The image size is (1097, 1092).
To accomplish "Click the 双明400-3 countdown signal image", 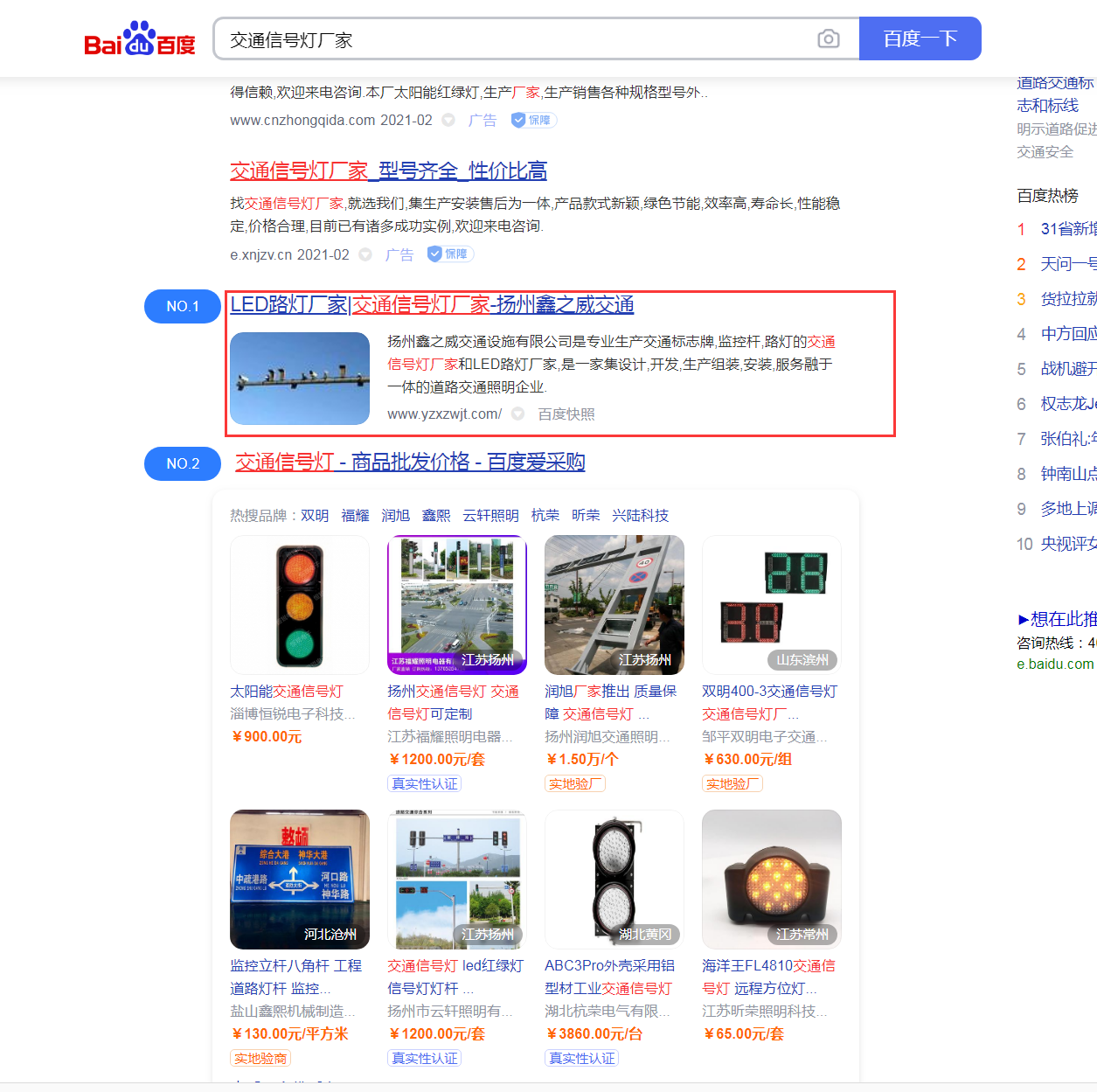I will [772, 605].
